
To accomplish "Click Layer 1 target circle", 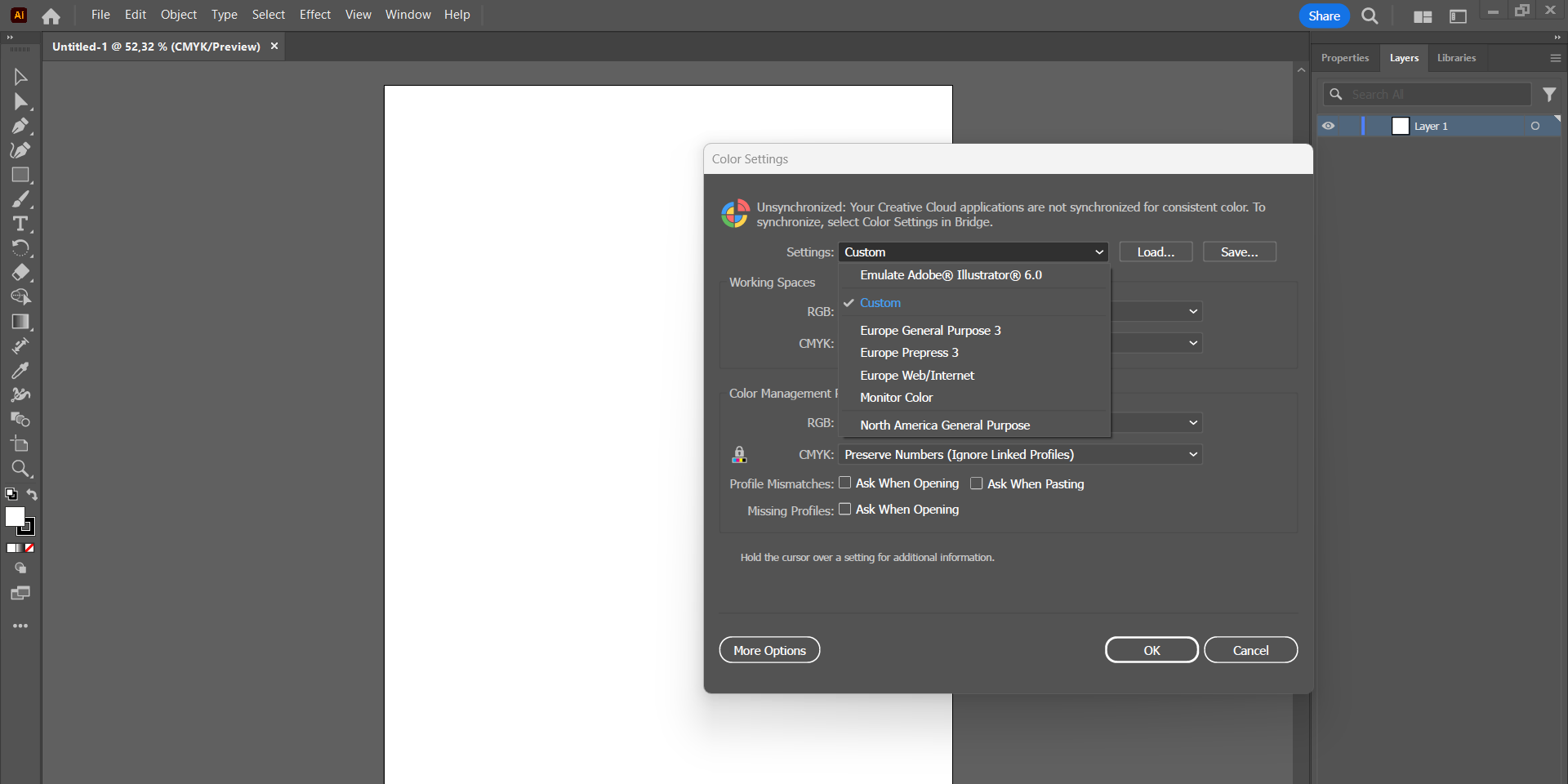I will coord(1535,126).
